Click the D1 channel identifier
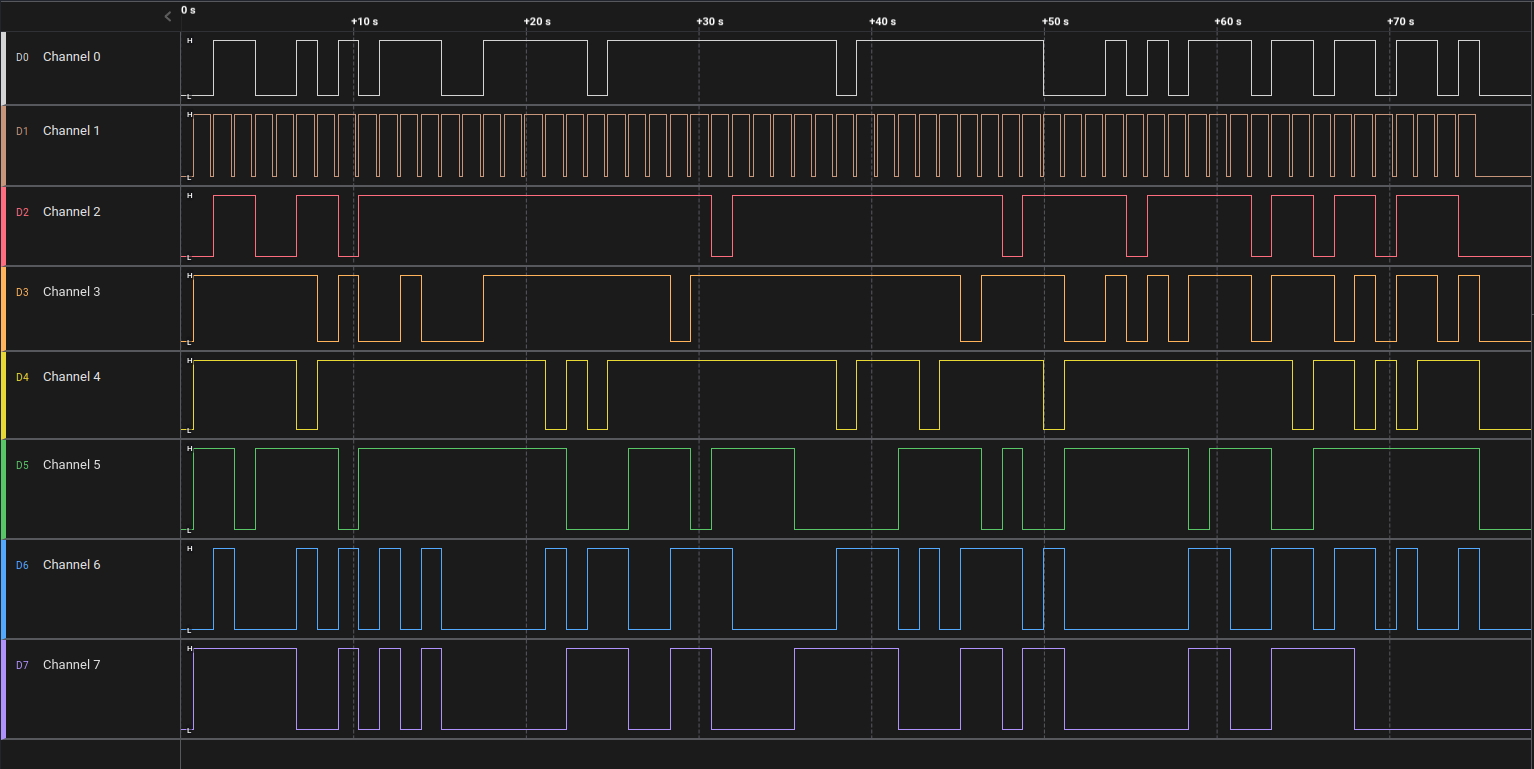This screenshot has height=769, width=1534. (22, 132)
